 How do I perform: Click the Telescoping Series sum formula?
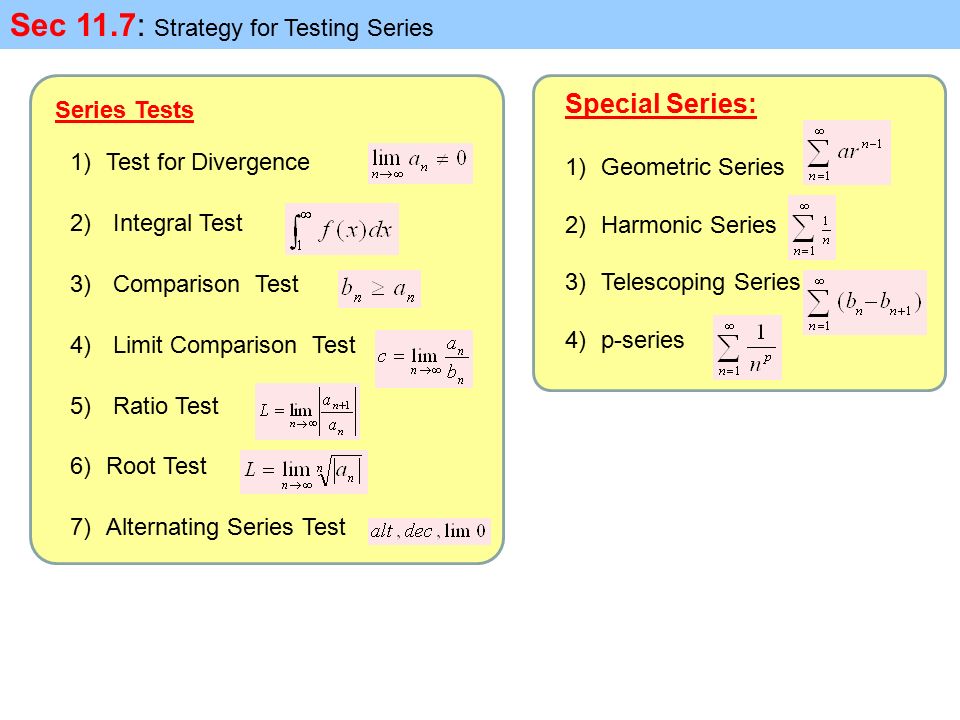click(865, 302)
